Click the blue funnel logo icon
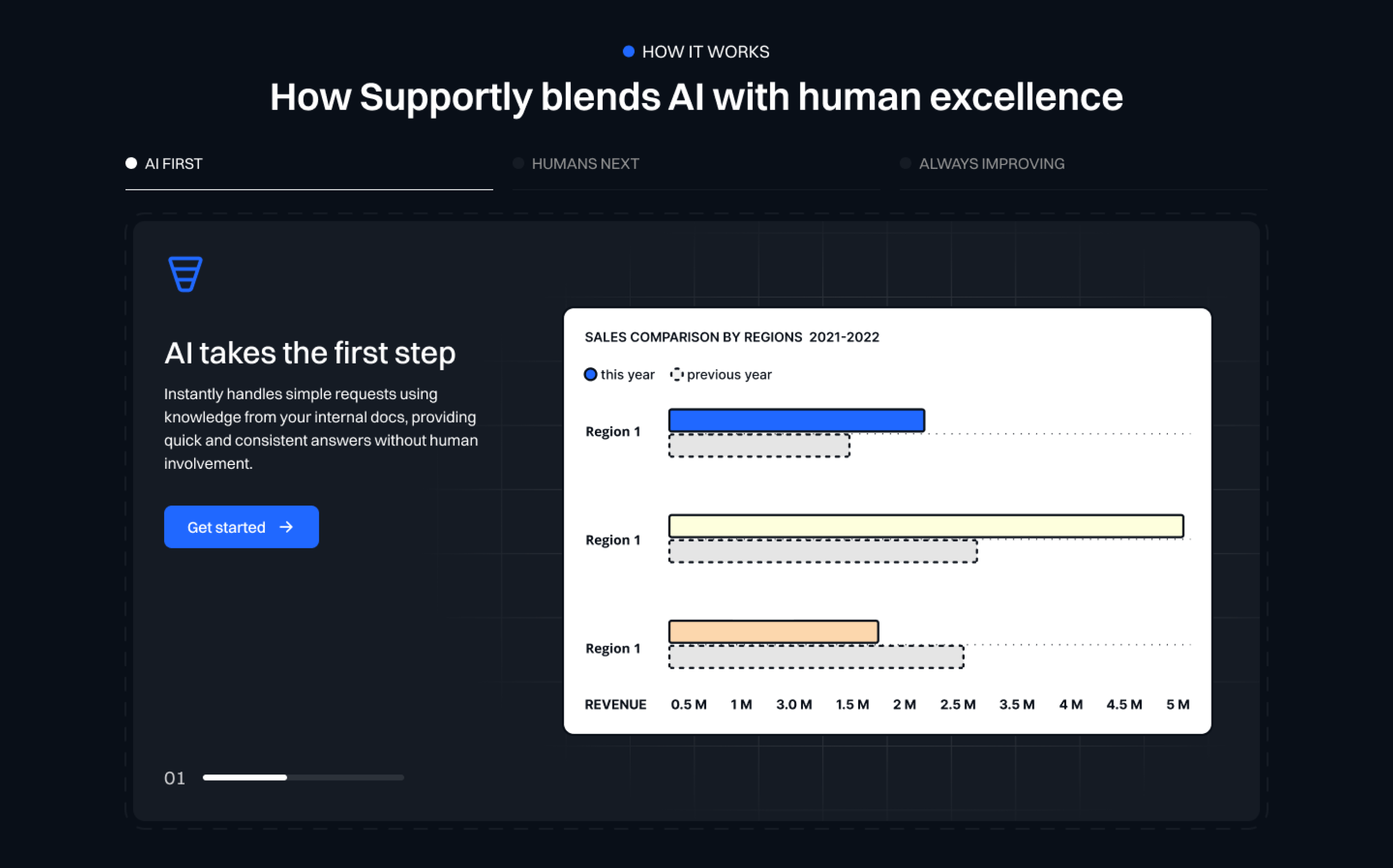The image size is (1393, 868). (x=185, y=274)
